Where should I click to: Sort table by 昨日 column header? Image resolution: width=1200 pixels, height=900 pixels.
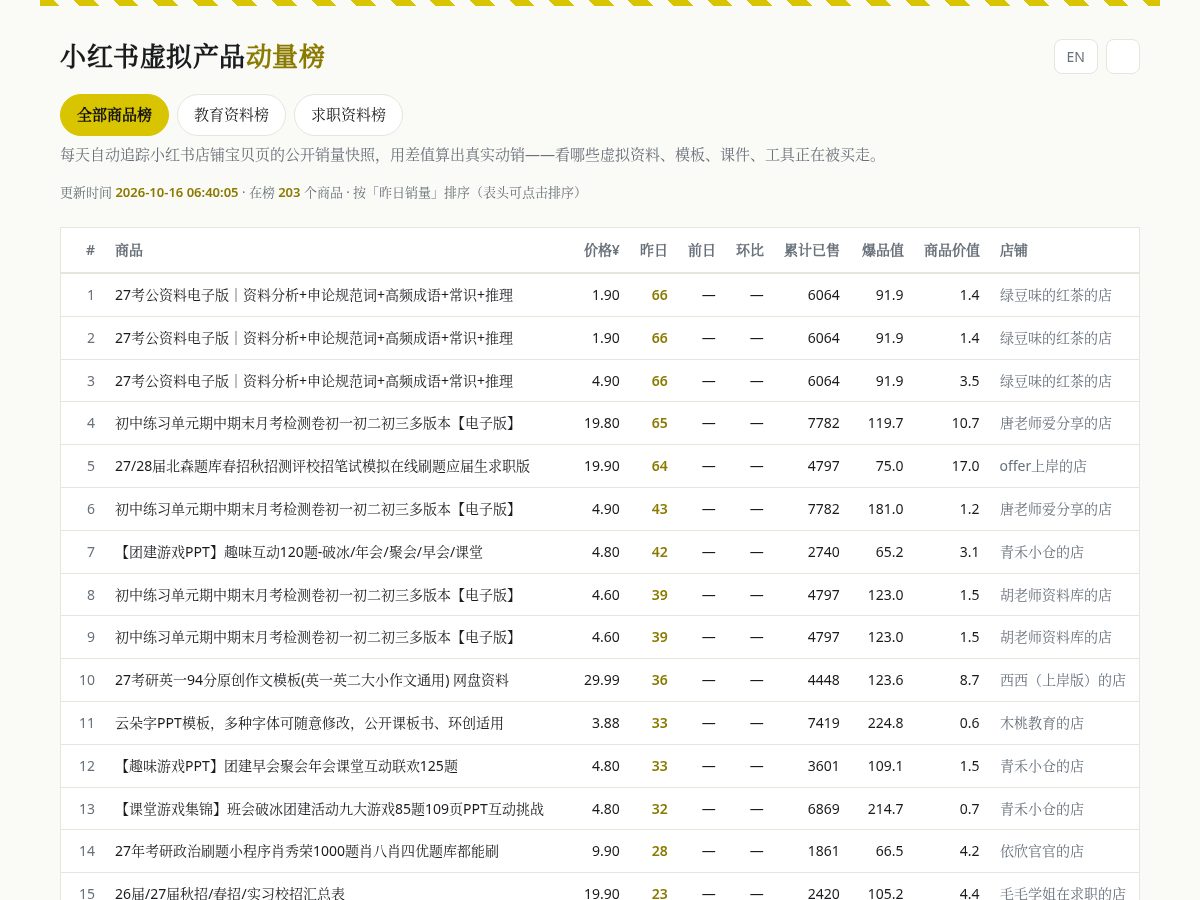pos(654,250)
